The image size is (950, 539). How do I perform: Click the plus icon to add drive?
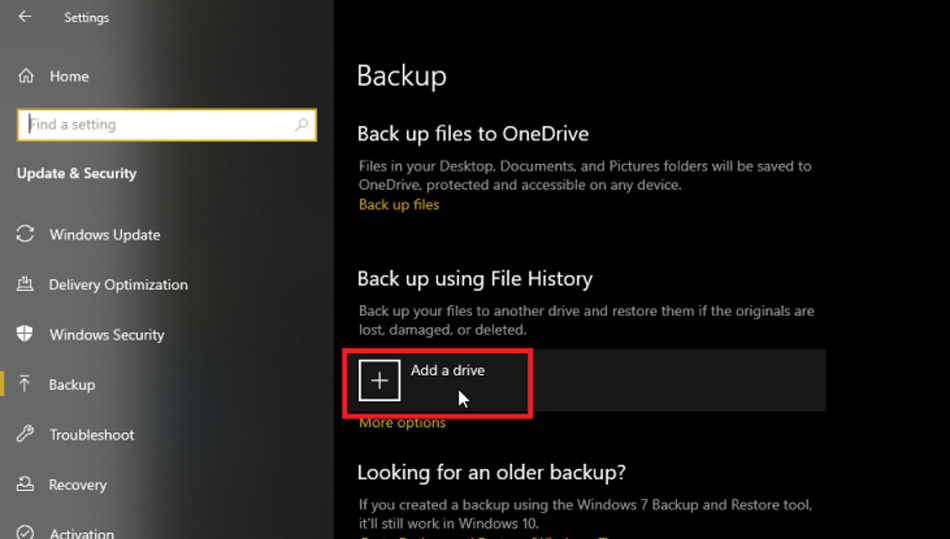point(380,381)
